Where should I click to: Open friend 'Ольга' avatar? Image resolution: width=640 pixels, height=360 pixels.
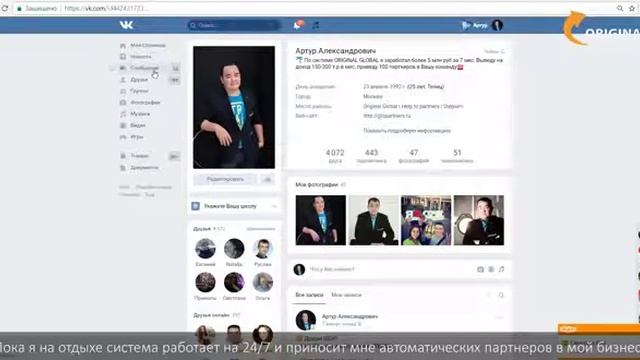click(262, 282)
